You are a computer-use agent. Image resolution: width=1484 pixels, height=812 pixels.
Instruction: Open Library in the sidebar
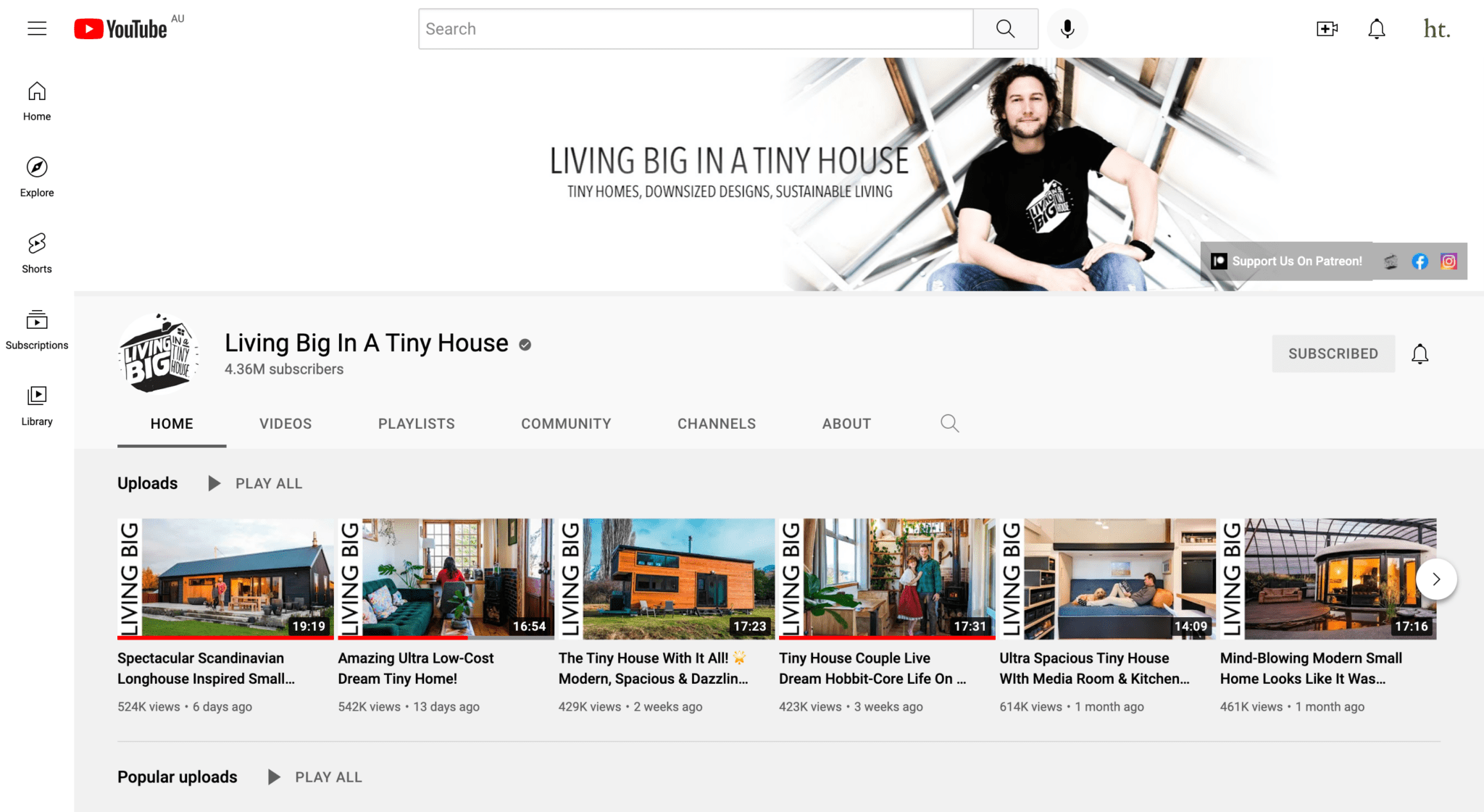tap(37, 406)
